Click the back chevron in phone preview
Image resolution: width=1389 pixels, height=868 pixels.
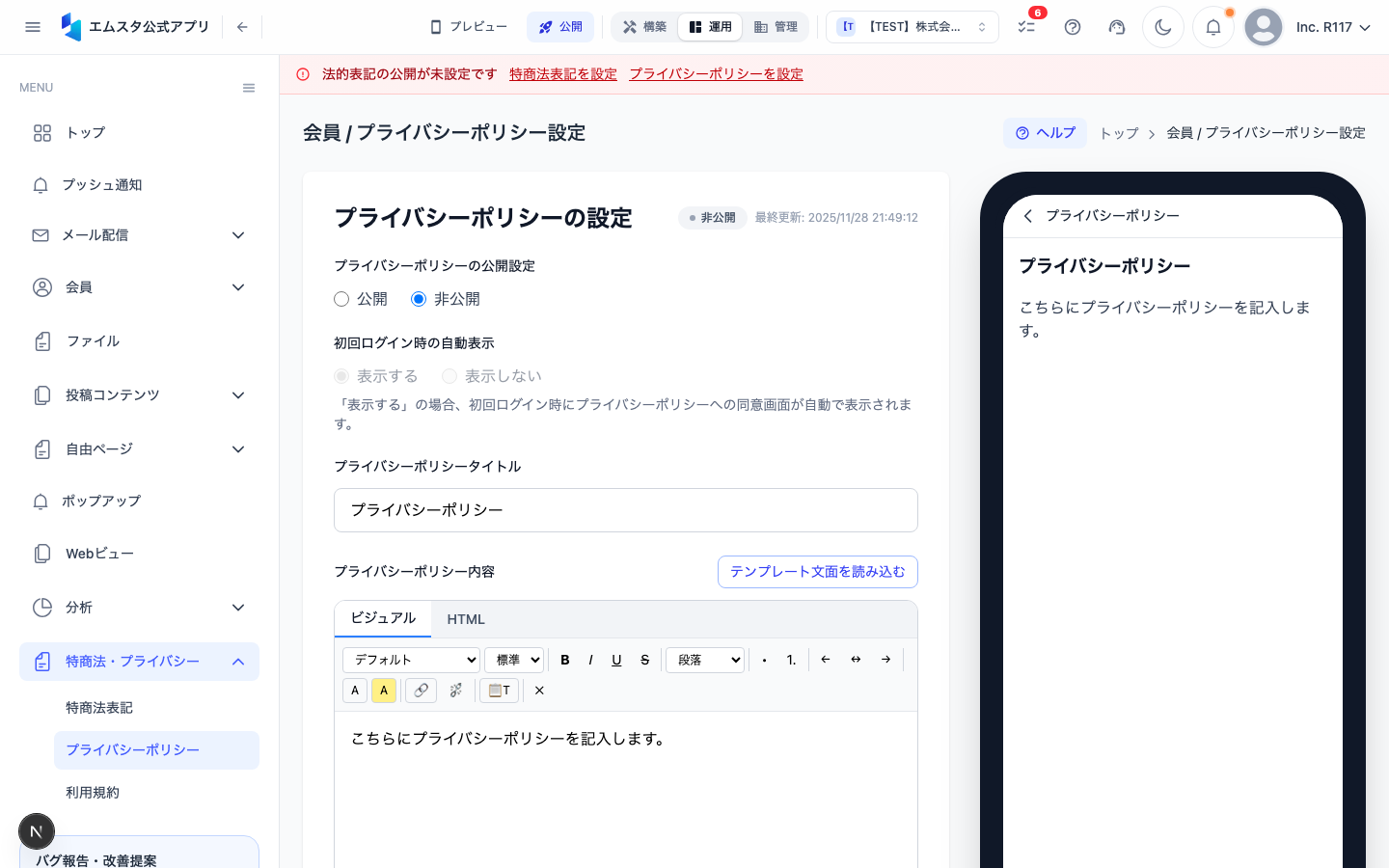click(1028, 216)
